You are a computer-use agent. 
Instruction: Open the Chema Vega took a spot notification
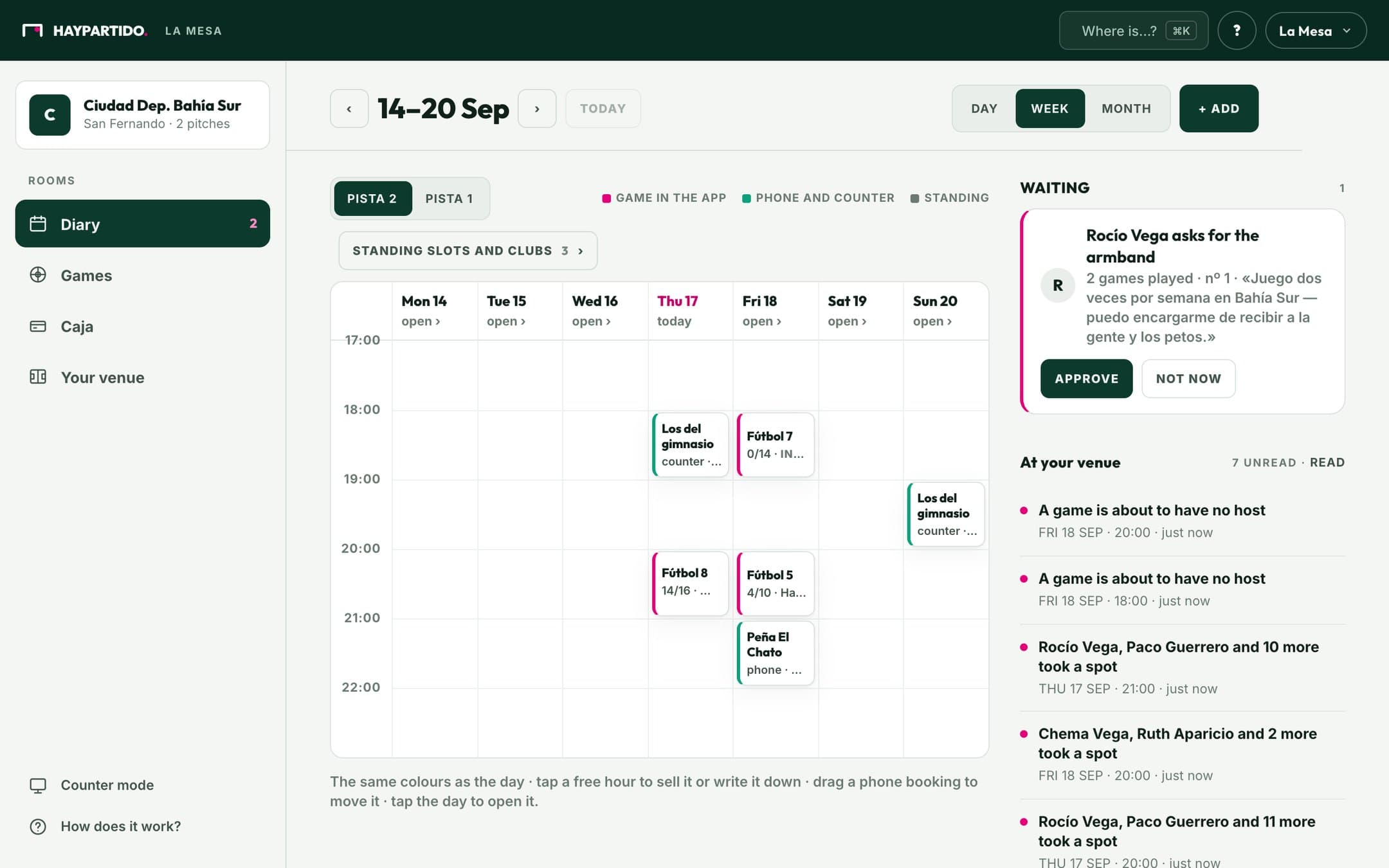[1182, 755]
